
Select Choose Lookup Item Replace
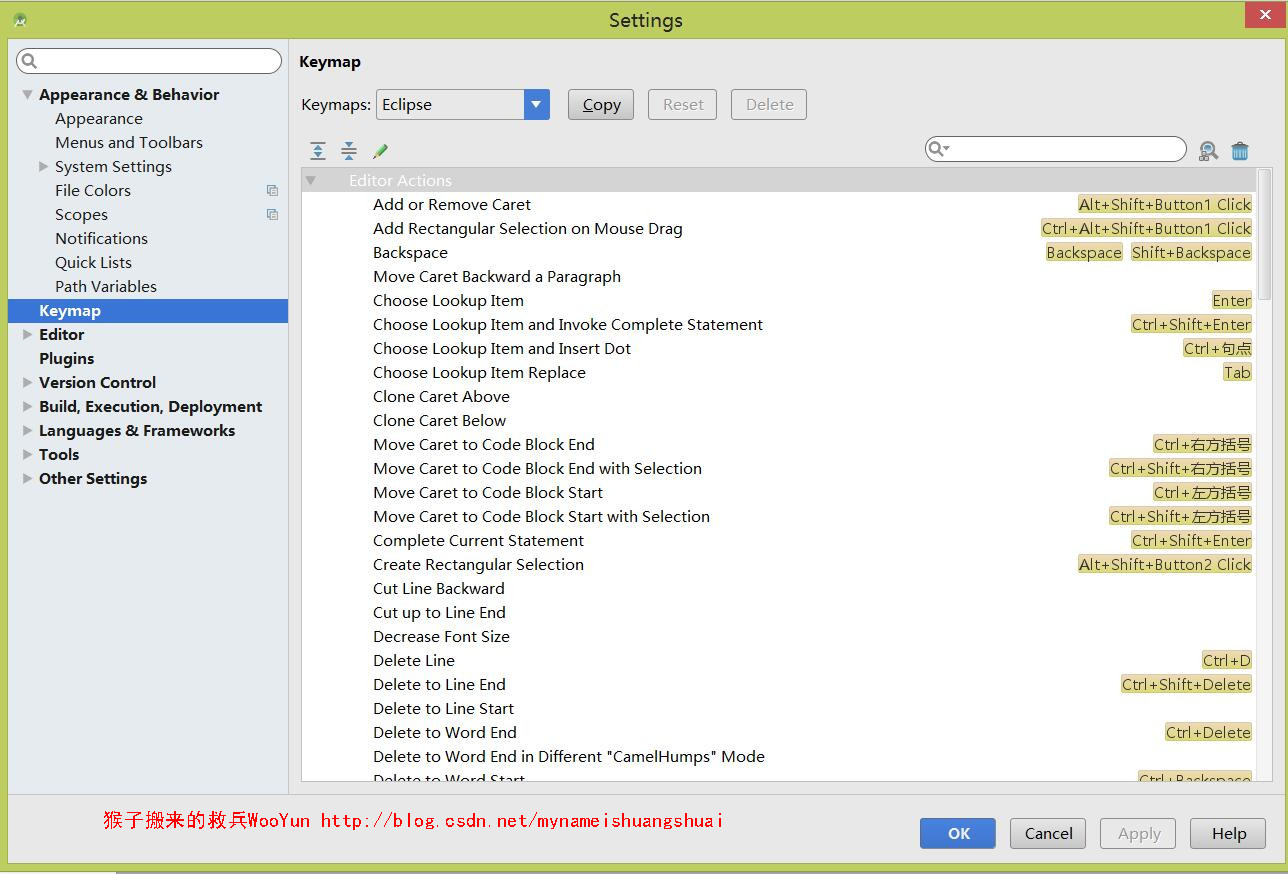point(779,372)
